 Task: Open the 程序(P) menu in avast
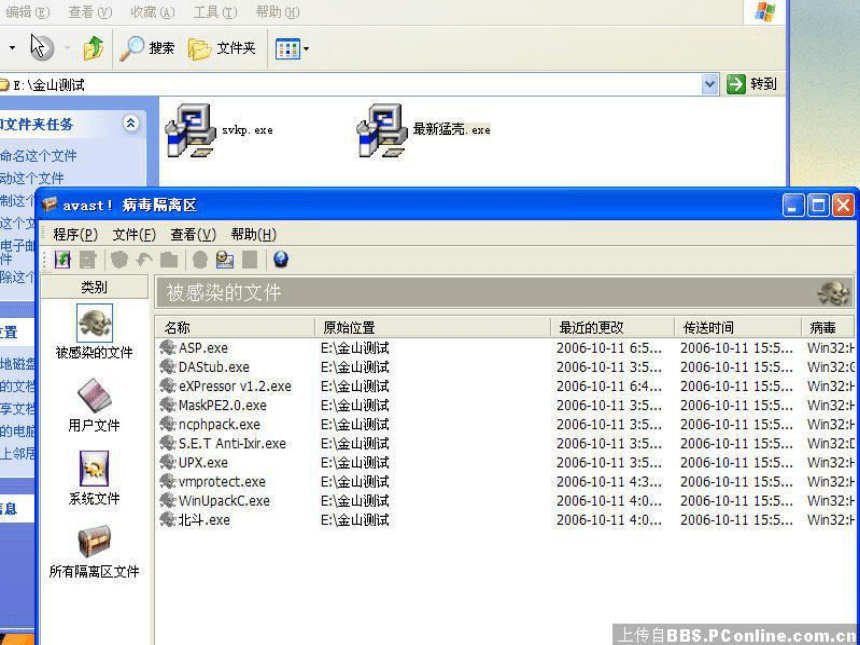click(75, 235)
